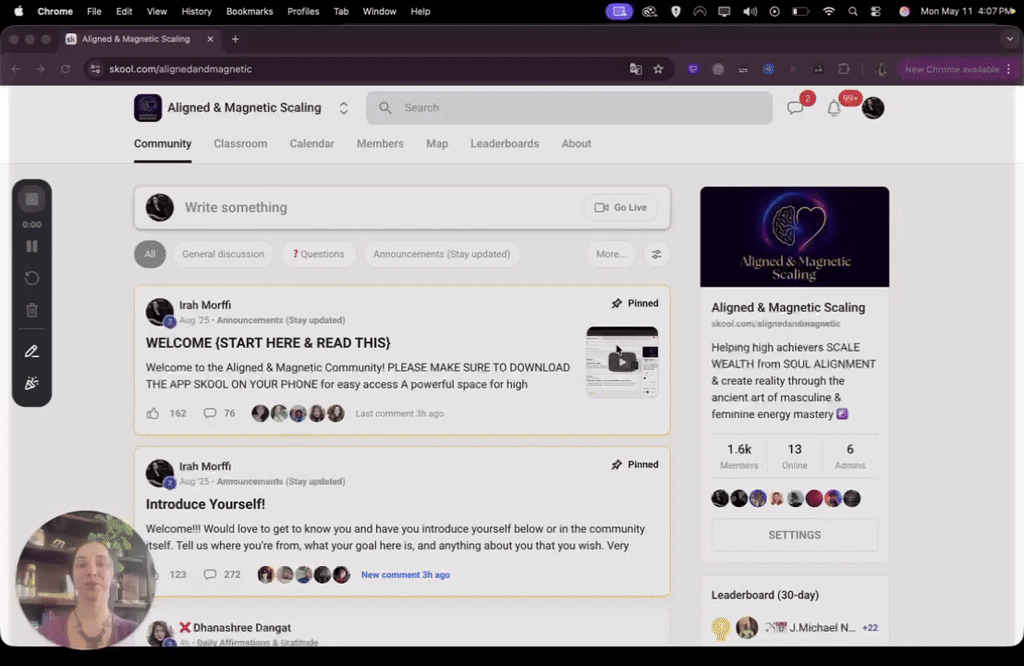Image resolution: width=1024 pixels, height=666 pixels.
Task: Open the Chrome History menu
Action: pos(197,11)
